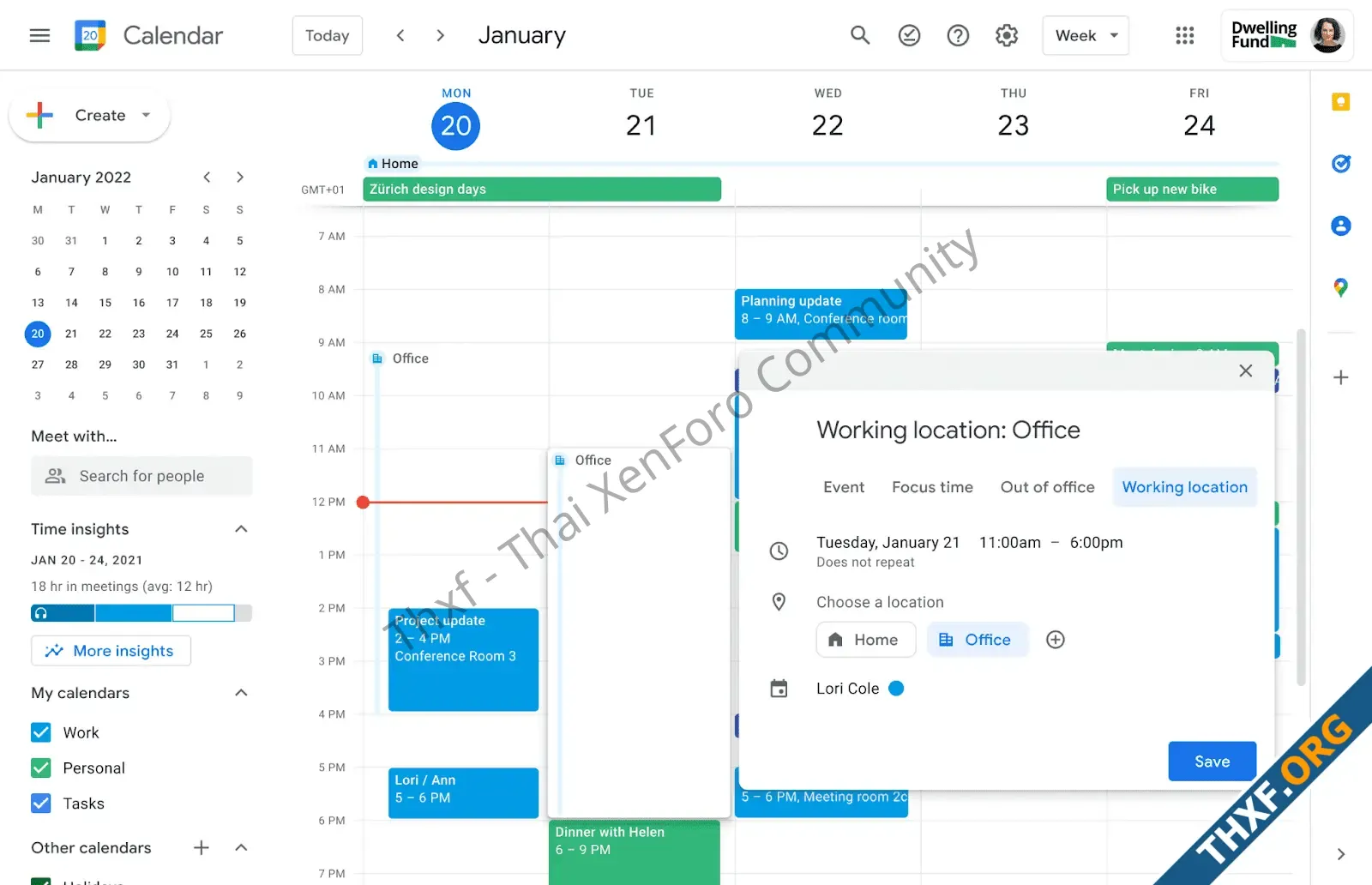This screenshot has height=885, width=1372.
Task: Open the Google apps grid
Action: click(1185, 35)
